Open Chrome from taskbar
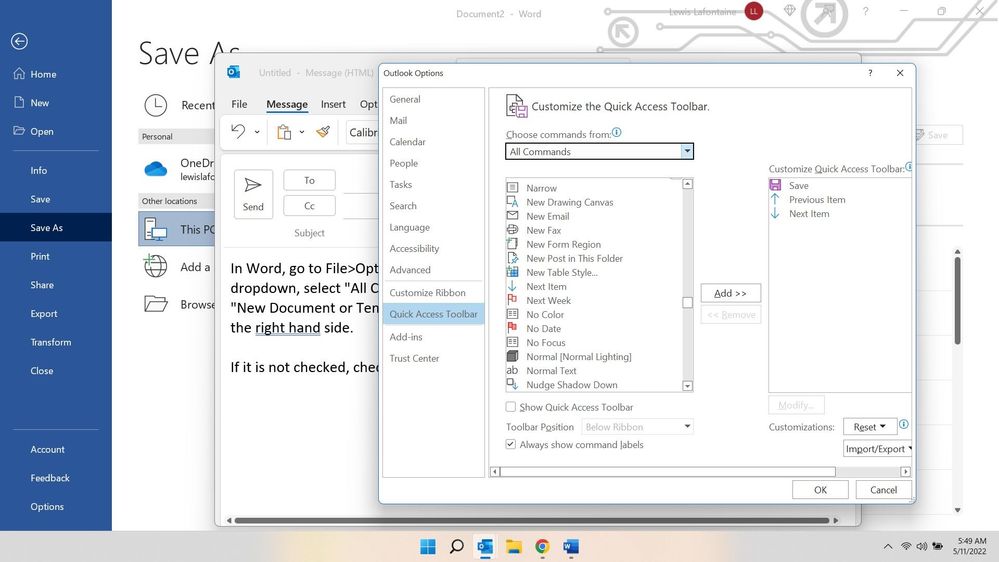Viewport: 999px width, 562px height. (542, 546)
